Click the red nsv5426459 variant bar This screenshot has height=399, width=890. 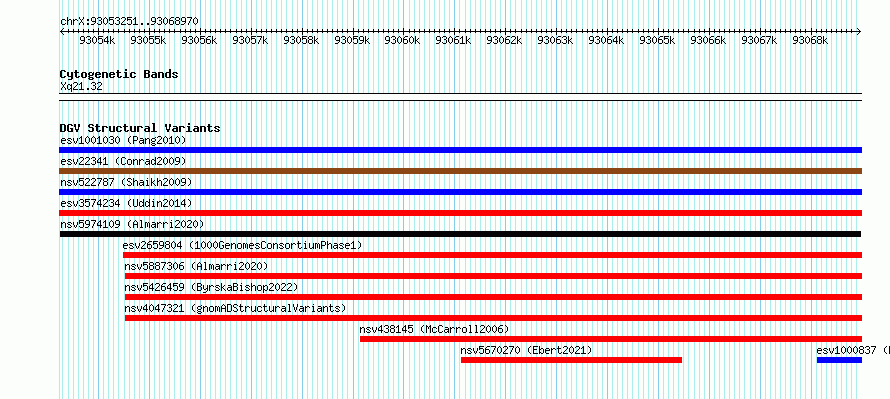point(493,297)
